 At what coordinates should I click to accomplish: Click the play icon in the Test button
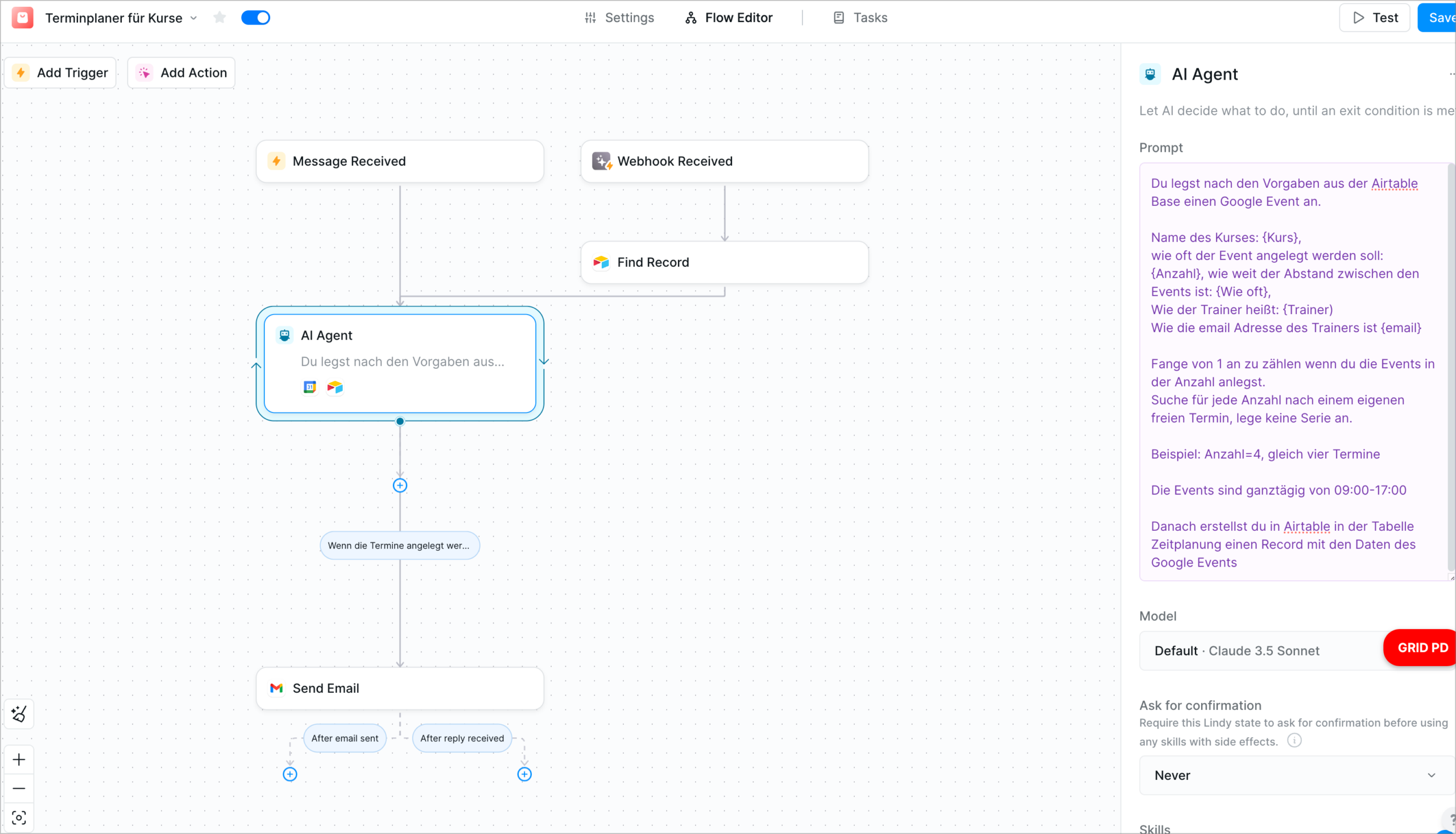1358,18
